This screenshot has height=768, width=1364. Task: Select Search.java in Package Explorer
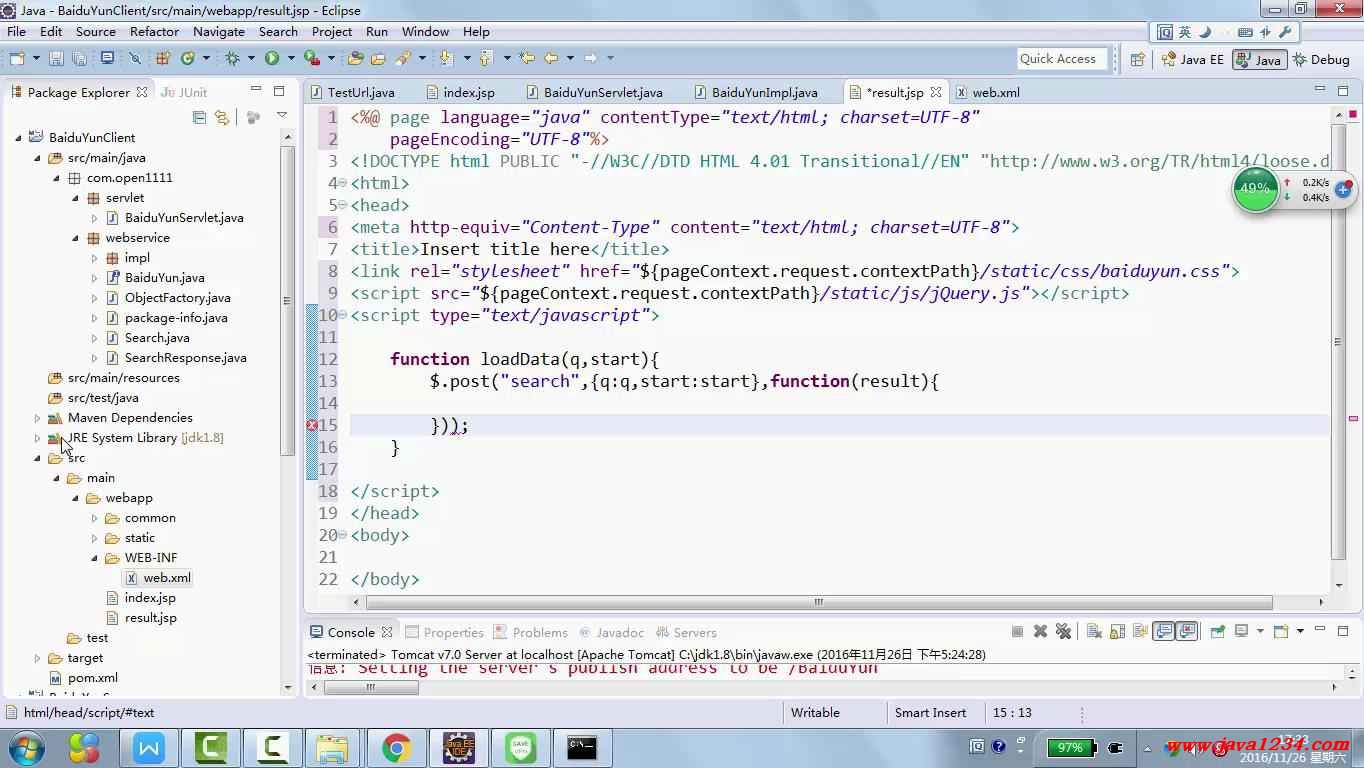pyautogui.click(x=157, y=338)
